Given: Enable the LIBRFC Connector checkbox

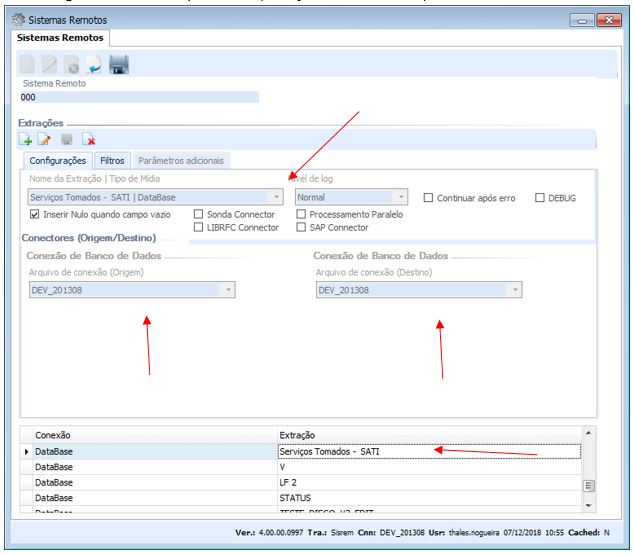Looking at the screenshot, I should (x=198, y=227).
